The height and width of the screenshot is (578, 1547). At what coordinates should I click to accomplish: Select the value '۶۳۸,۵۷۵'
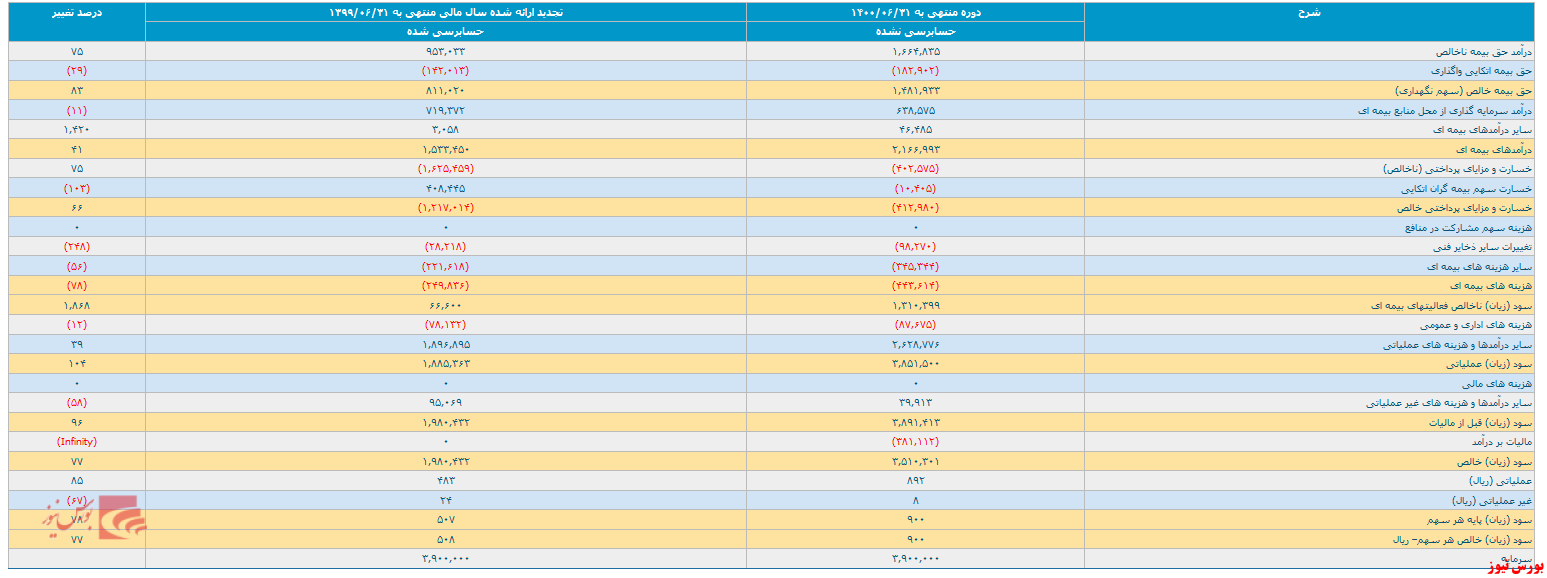[915, 109]
